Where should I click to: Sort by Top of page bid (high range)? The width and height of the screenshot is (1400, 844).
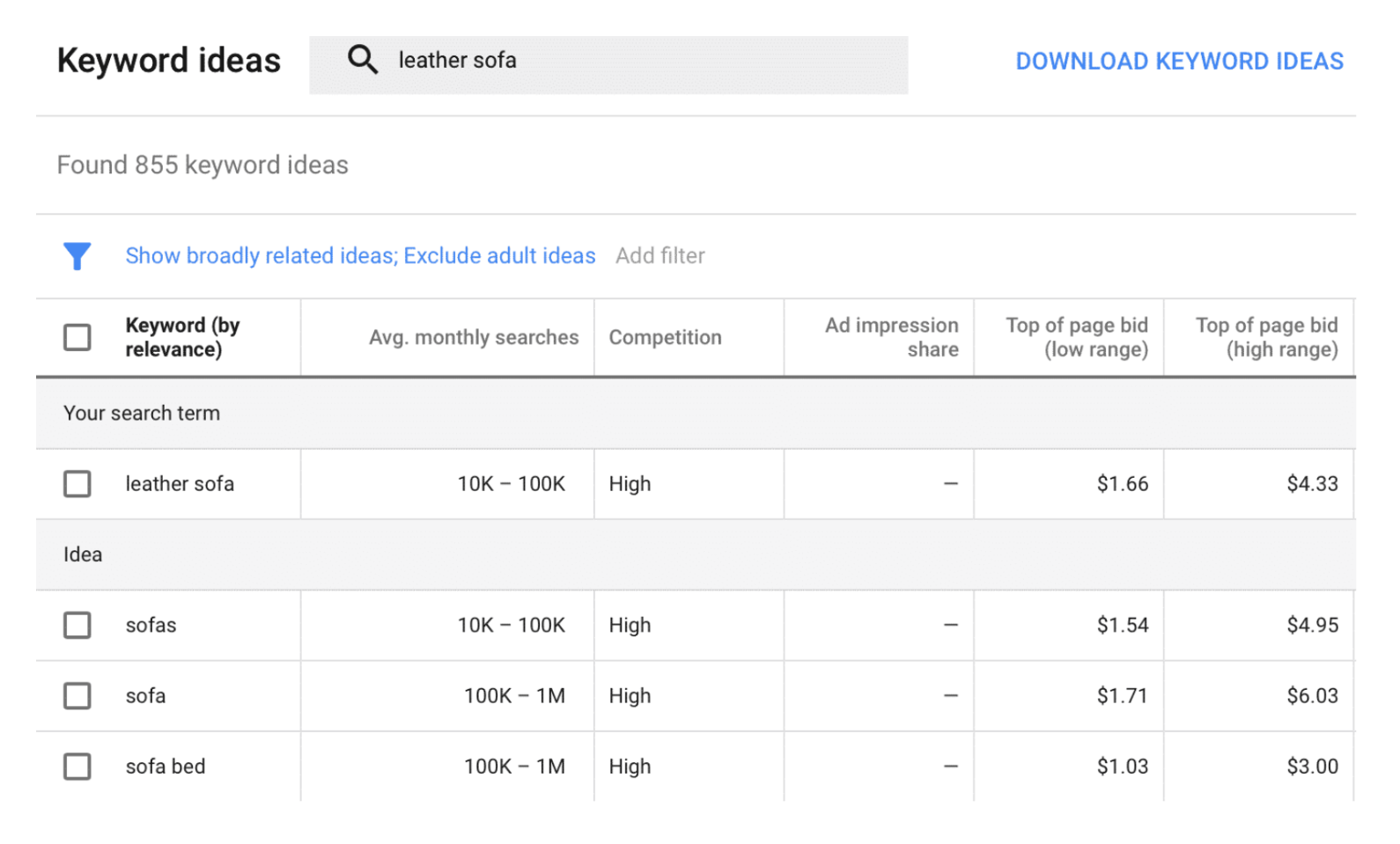point(1266,337)
